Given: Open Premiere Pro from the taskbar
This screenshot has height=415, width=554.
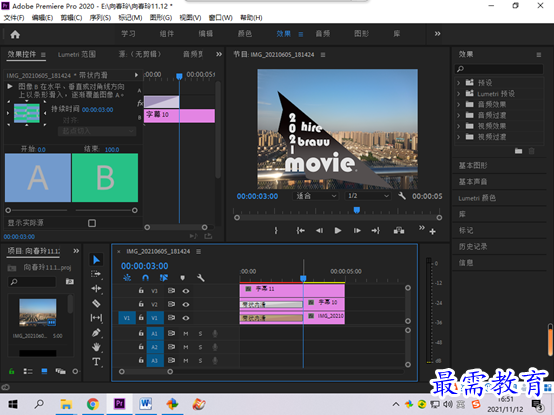Looking at the screenshot, I should pos(119,404).
